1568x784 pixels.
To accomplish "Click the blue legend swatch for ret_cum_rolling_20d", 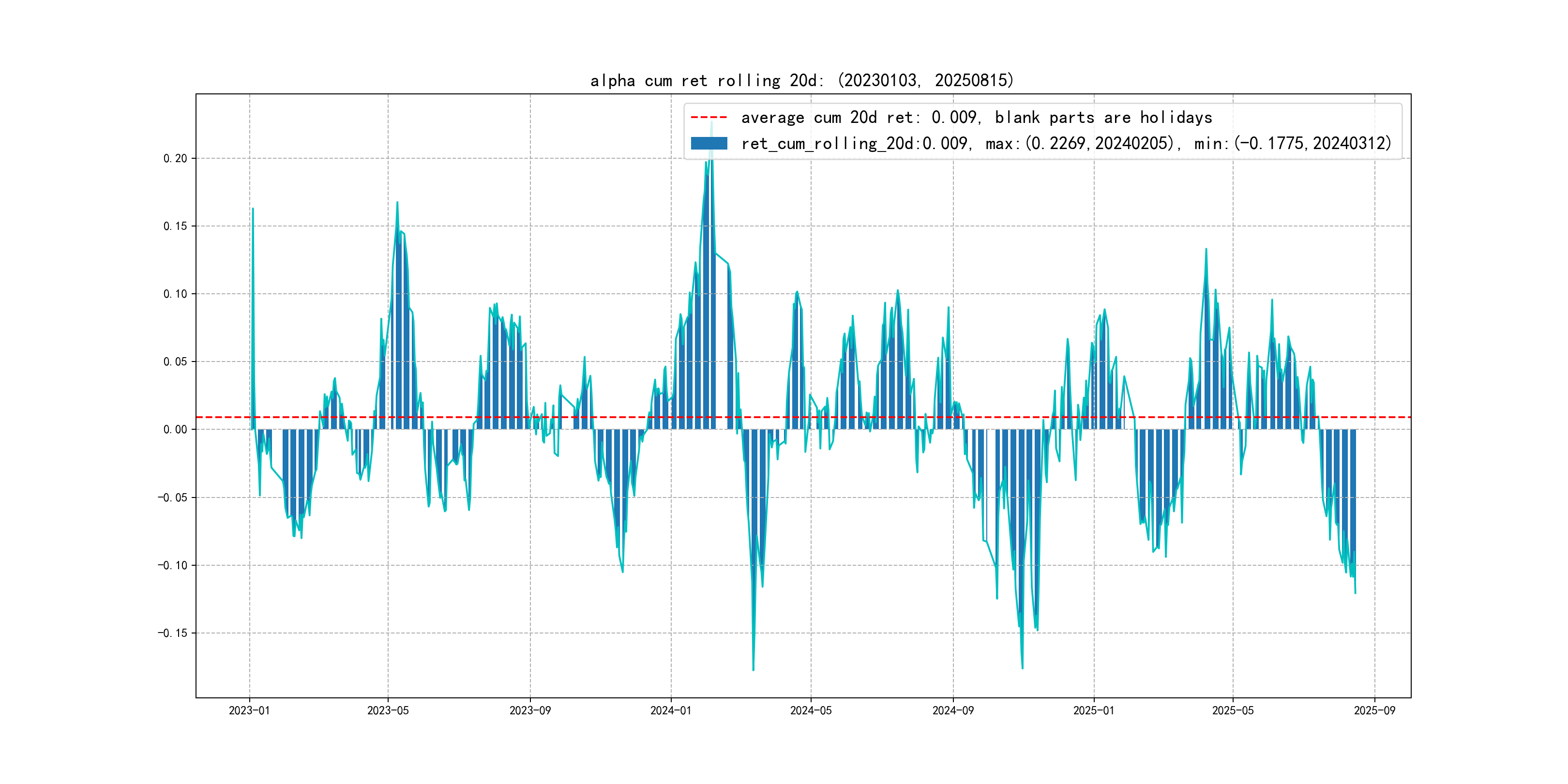I will (709, 143).
